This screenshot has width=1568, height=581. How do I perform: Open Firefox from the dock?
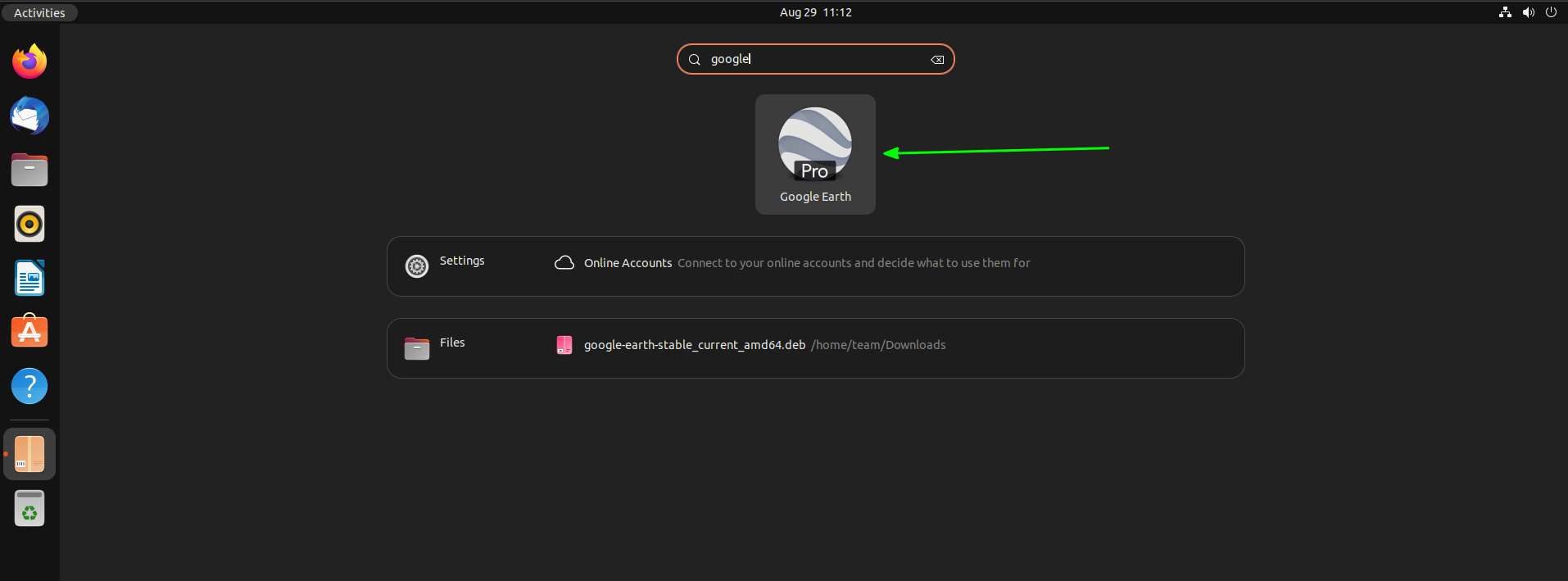29,61
